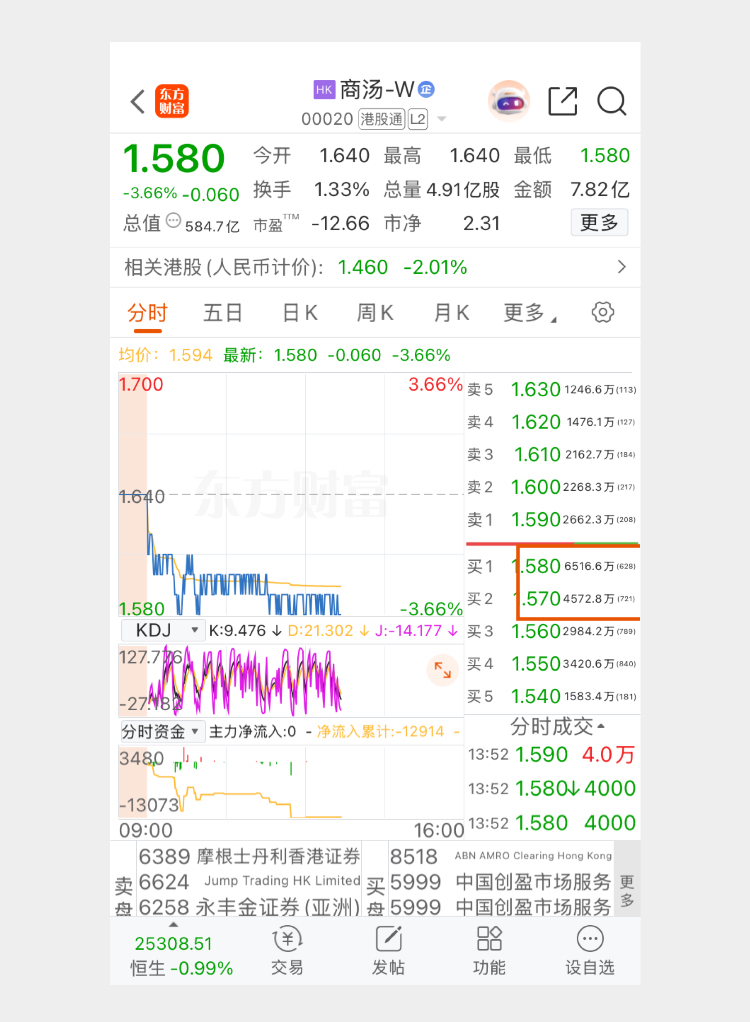Open the KDJ indicator dropdown
The image size is (750, 1022).
pyautogui.click(x=163, y=630)
